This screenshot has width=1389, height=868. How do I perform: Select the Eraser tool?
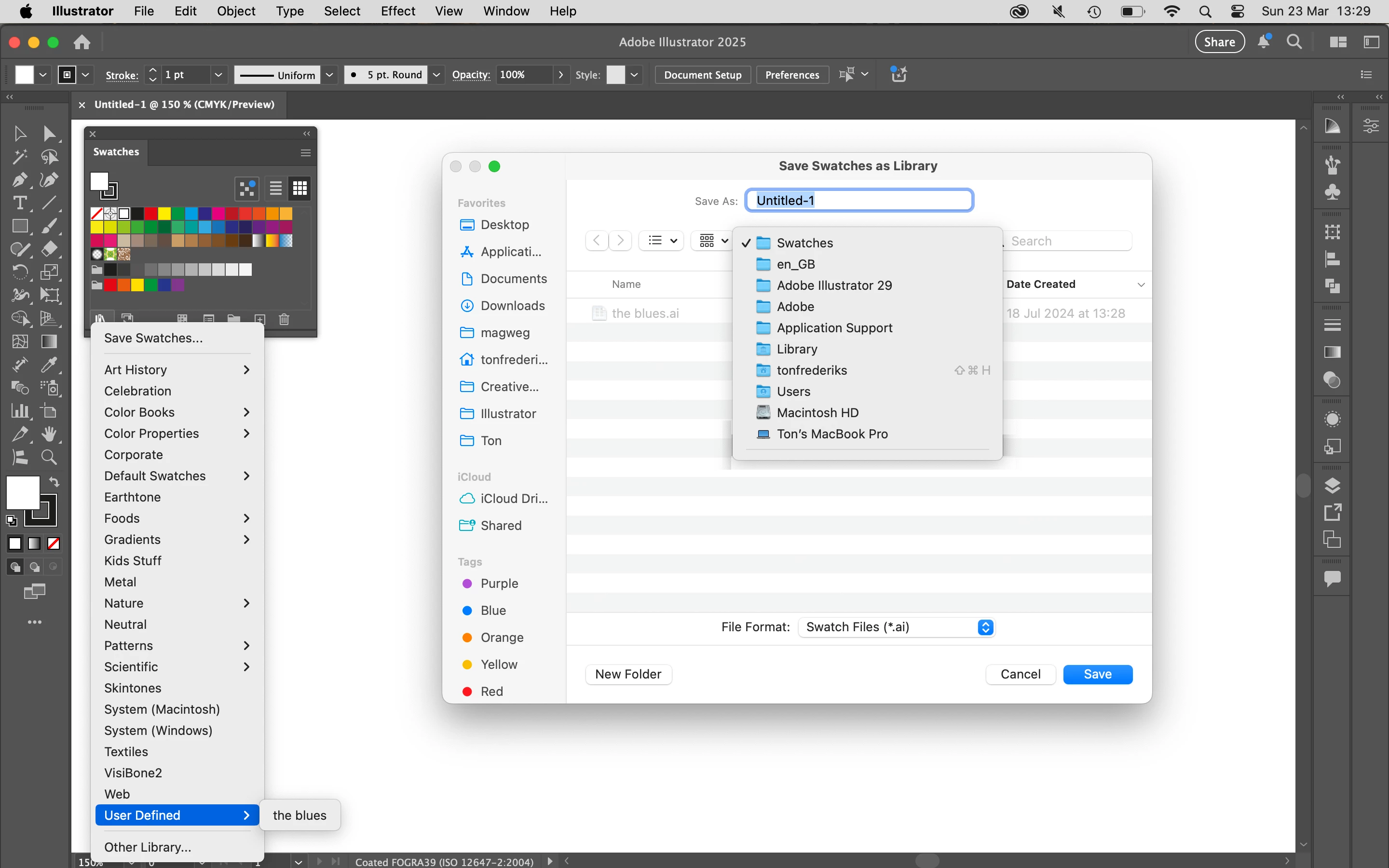point(49,249)
